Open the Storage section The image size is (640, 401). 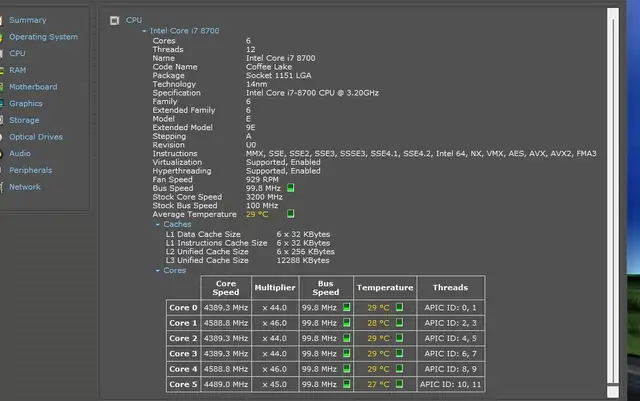pos(24,120)
